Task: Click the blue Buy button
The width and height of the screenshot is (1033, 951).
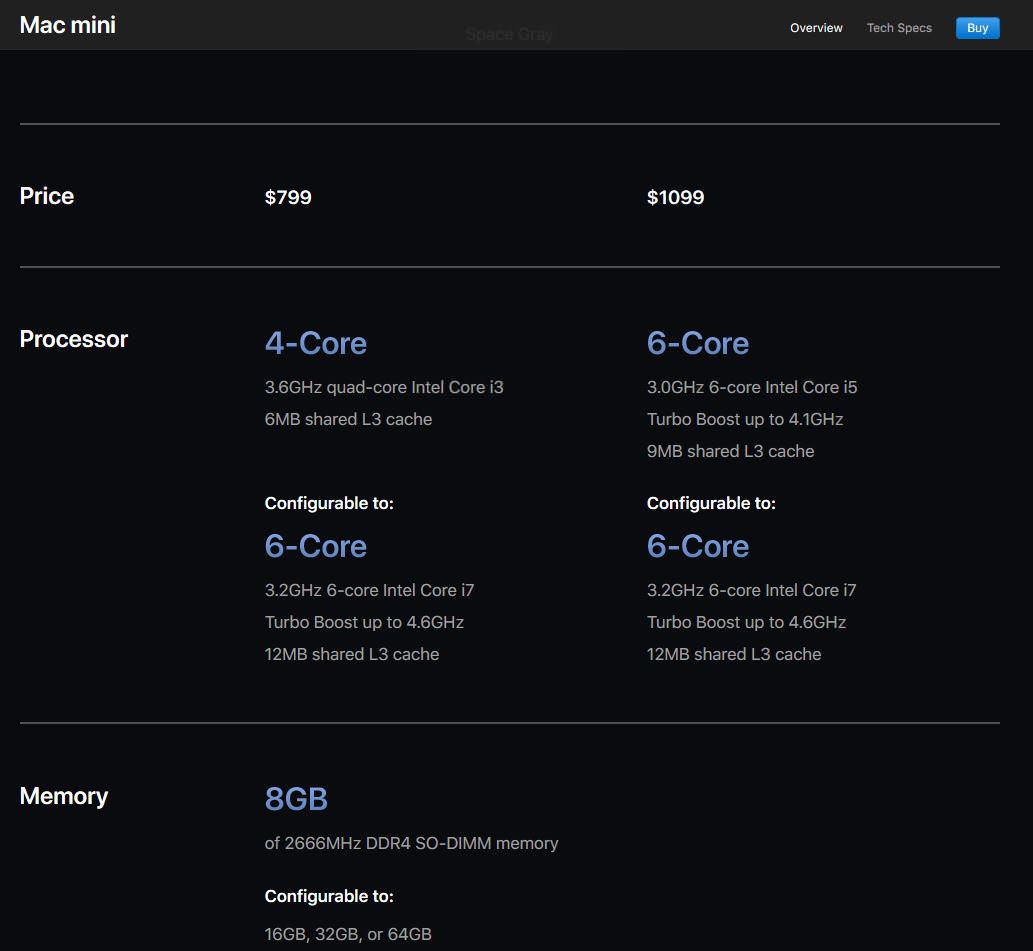Action: [x=977, y=28]
